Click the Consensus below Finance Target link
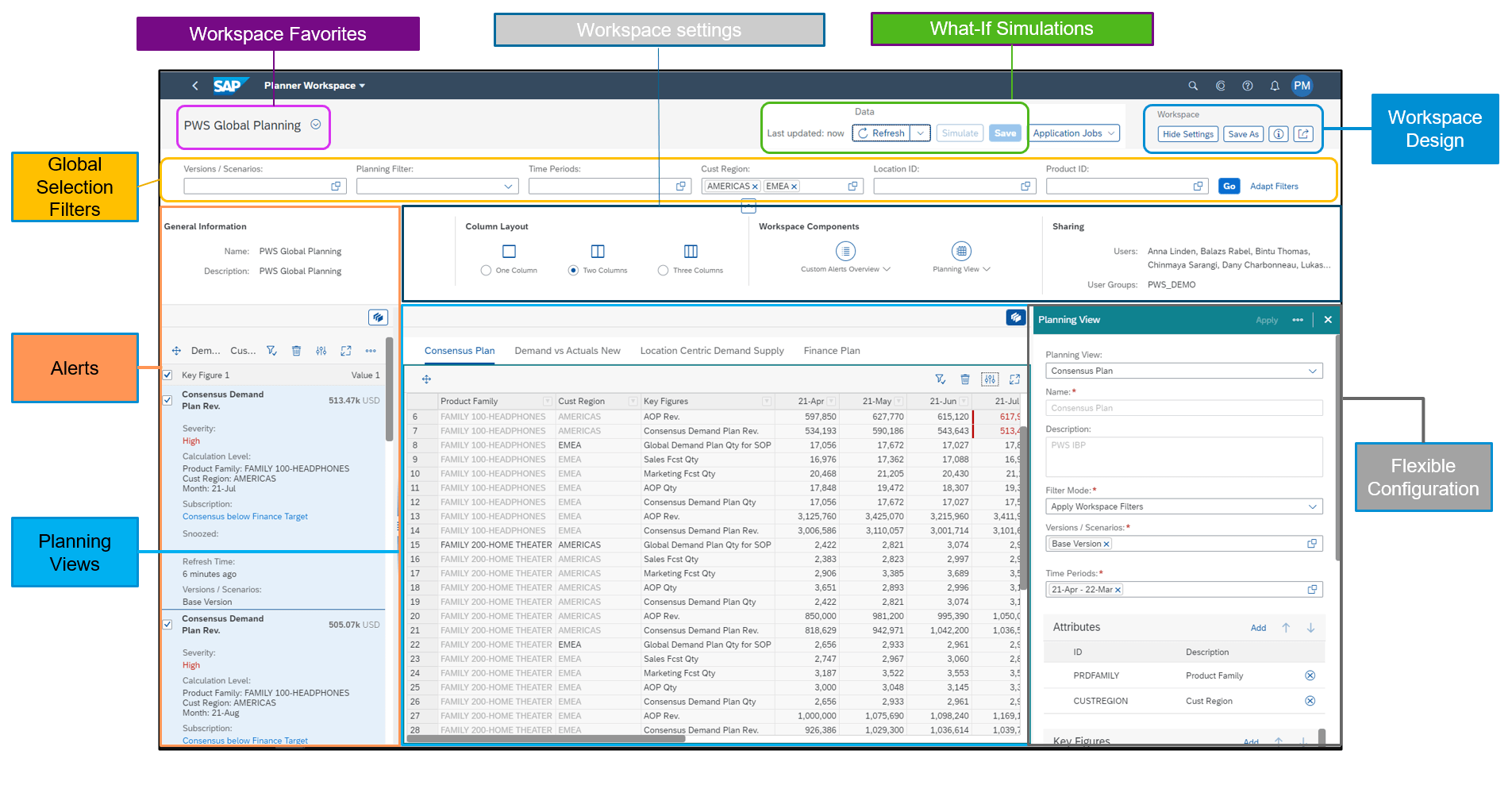Viewport: 1512px width, 789px height. (x=244, y=516)
